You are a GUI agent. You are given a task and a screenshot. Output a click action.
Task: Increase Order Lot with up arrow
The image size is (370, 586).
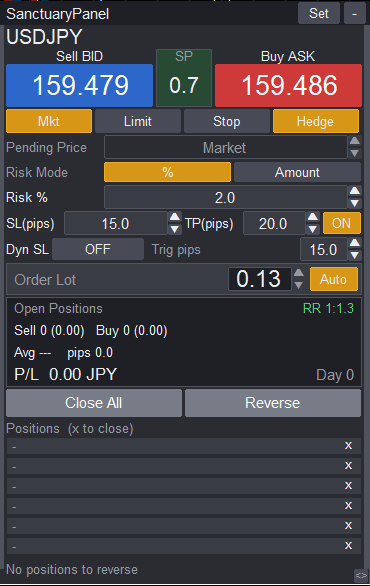tap(299, 273)
